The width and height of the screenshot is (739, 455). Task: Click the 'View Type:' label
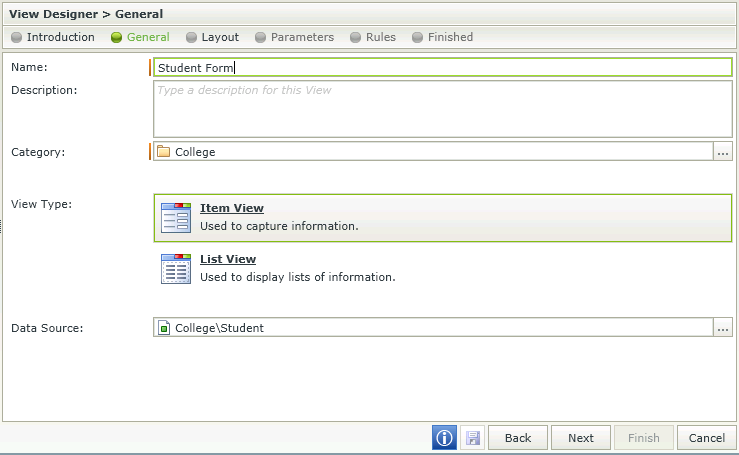coord(41,204)
